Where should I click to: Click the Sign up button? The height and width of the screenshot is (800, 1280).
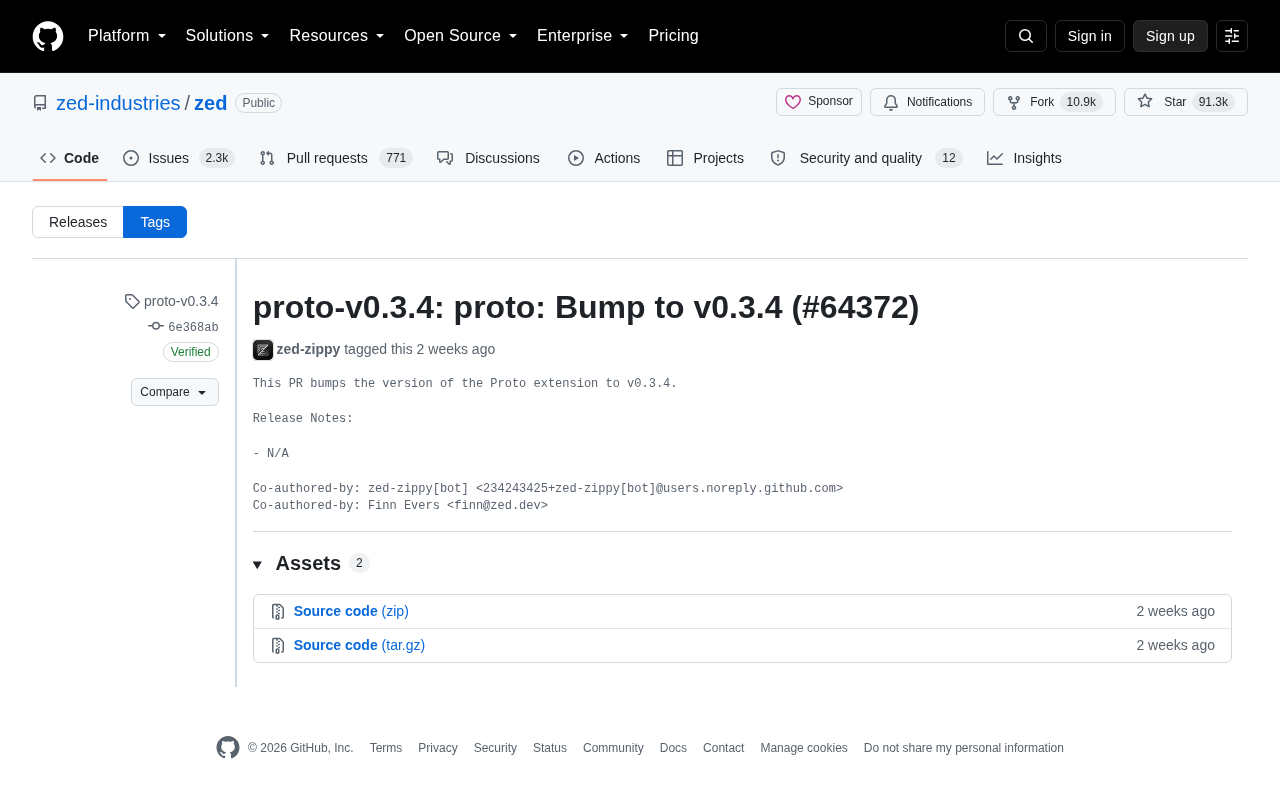click(x=1170, y=36)
